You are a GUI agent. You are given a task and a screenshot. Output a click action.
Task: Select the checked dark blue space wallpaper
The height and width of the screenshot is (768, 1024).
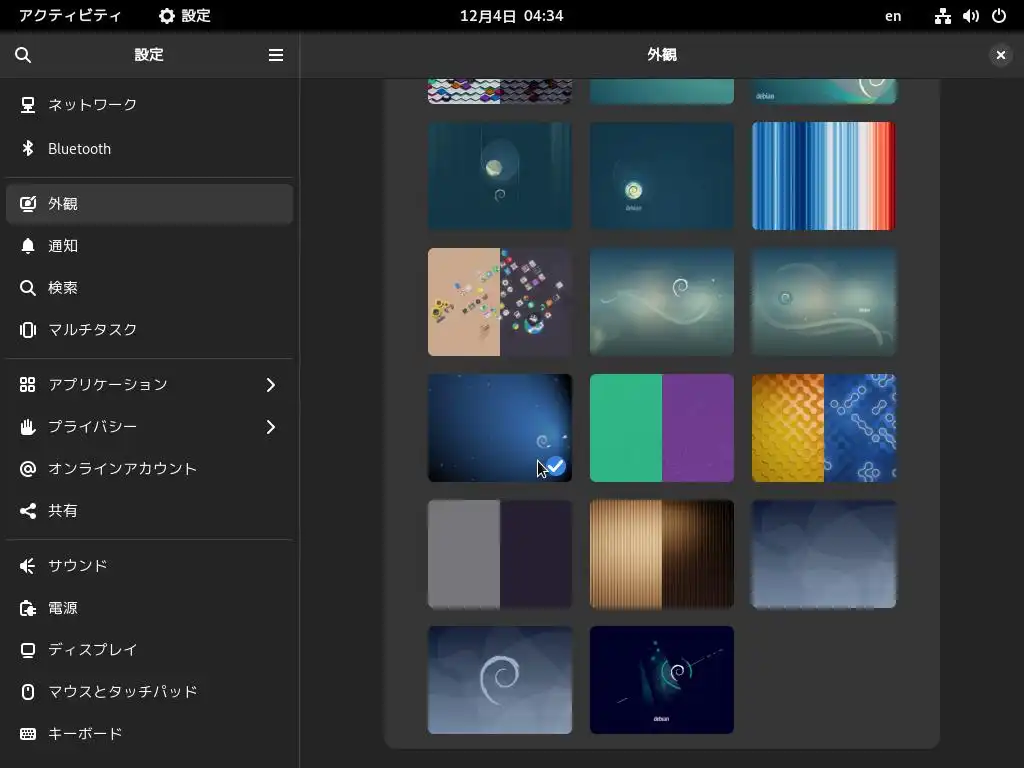pyautogui.click(x=500, y=428)
